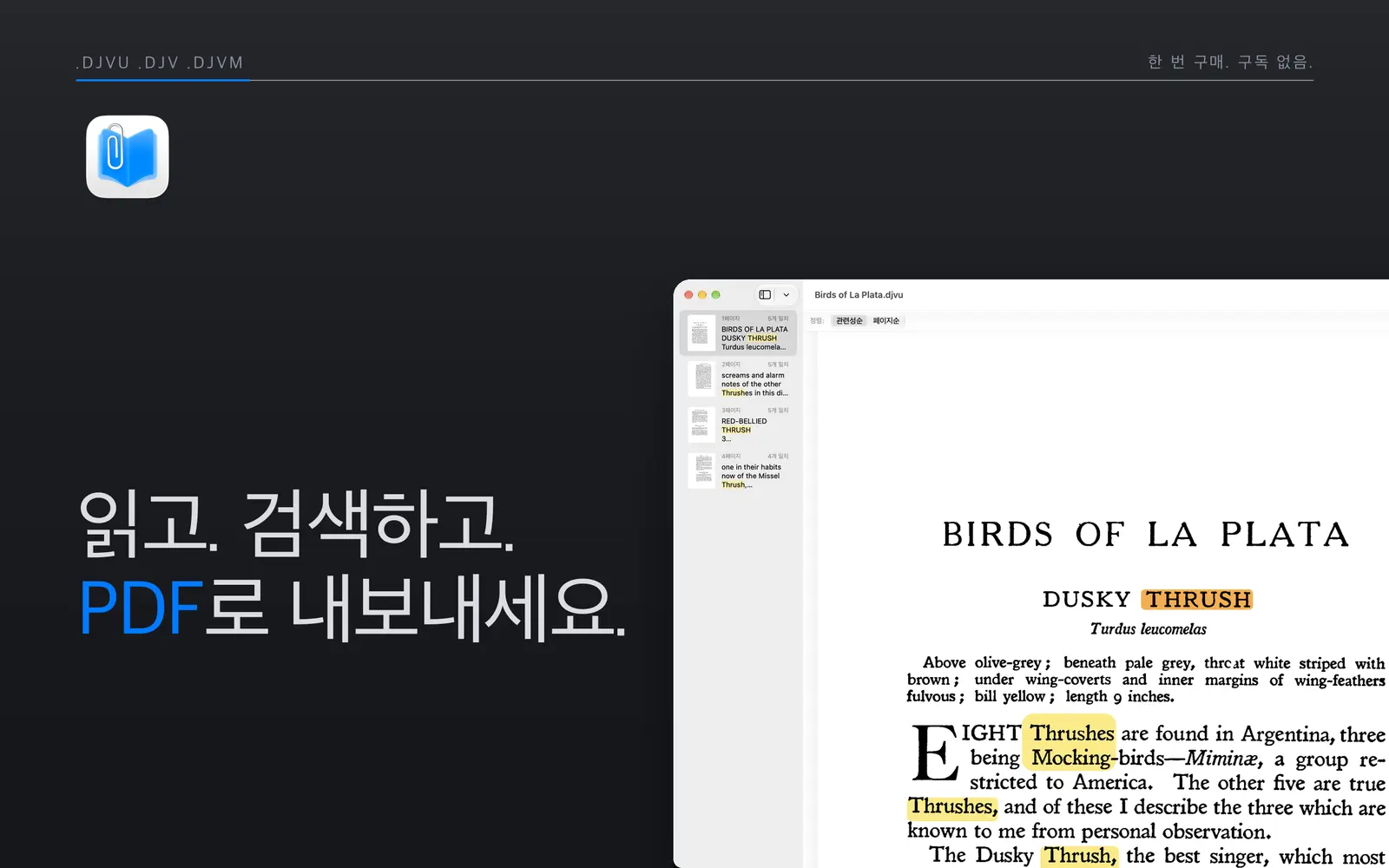Click the 'Birds of La Plata.djvu' window title
Image resolution: width=1389 pixels, height=868 pixels.
(859, 295)
